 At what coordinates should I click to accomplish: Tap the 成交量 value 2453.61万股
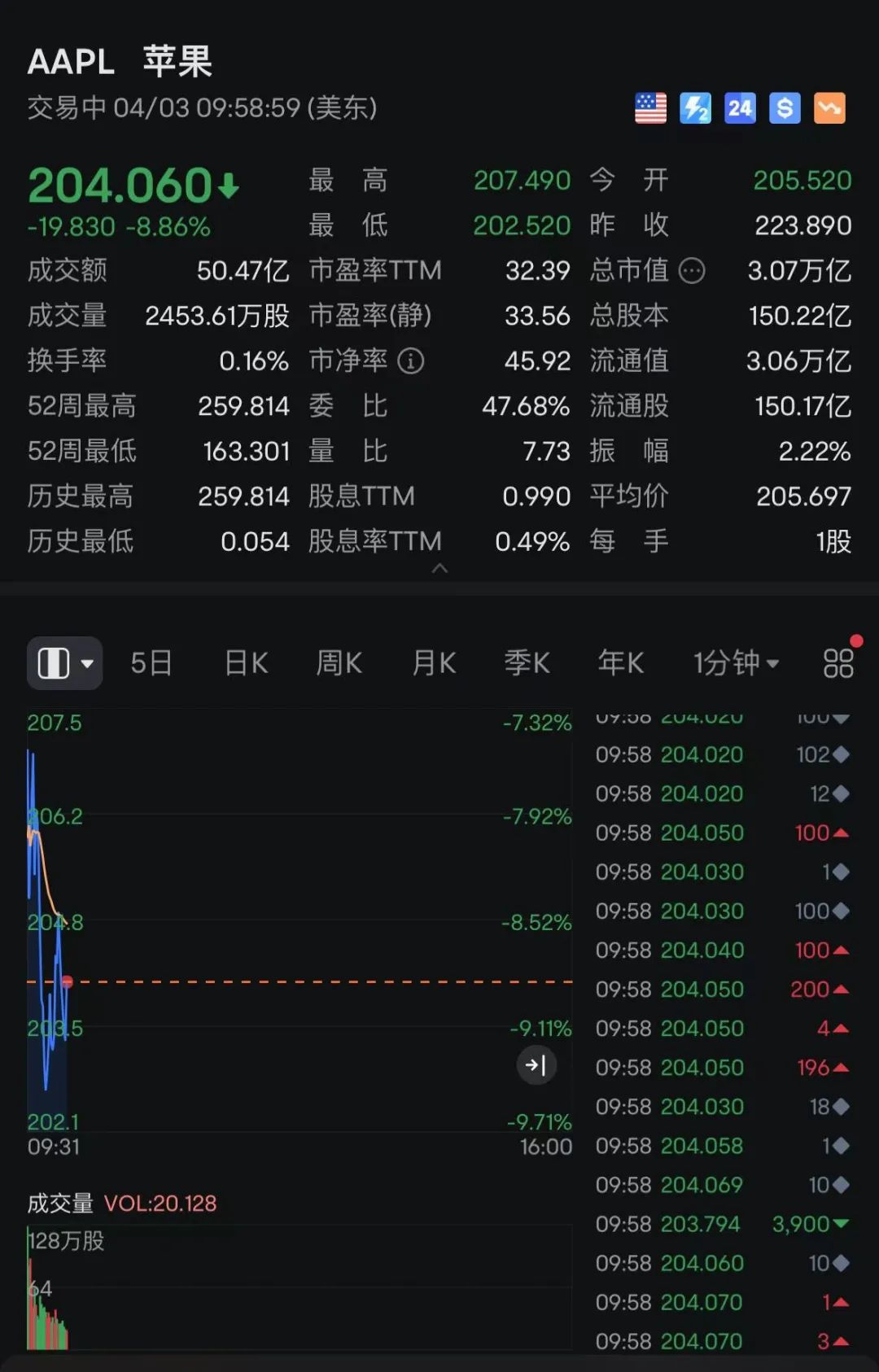click(x=216, y=316)
